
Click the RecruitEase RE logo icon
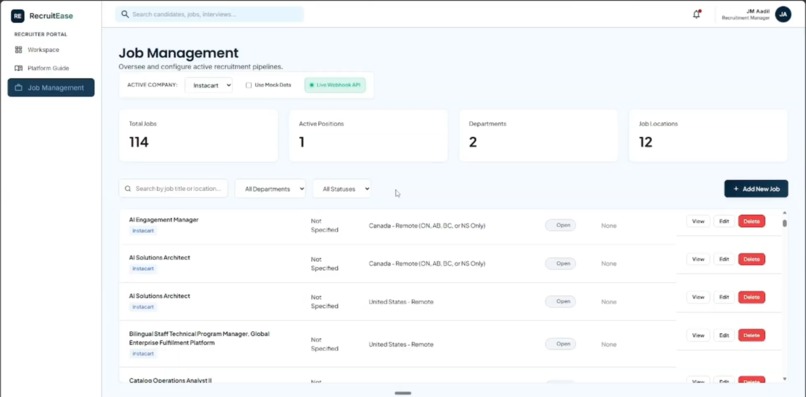coord(17,16)
